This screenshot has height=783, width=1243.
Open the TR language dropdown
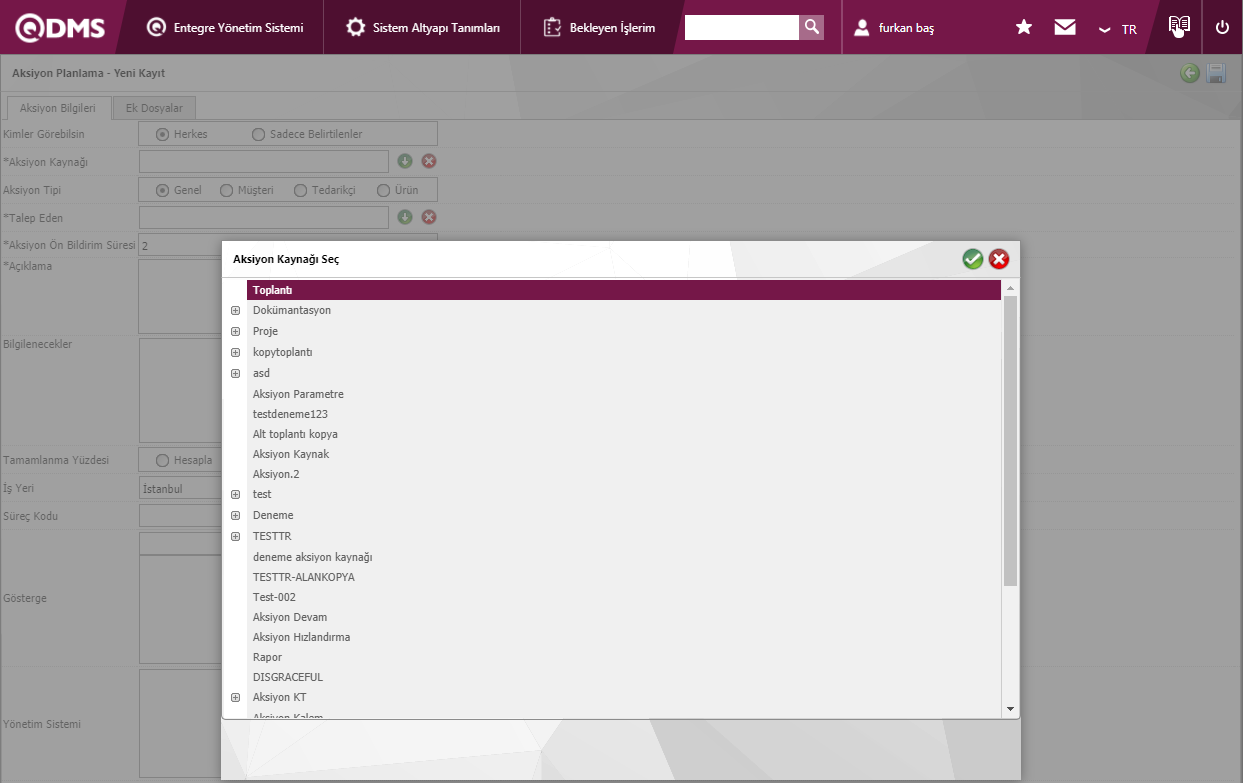pos(1117,29)
